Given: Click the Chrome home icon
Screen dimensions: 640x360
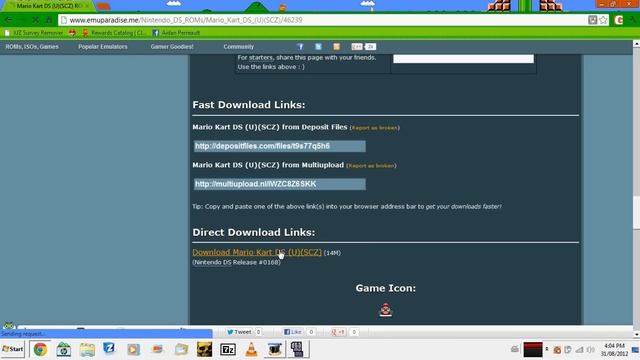Looking at the screenshot, I should click(49, 20).
